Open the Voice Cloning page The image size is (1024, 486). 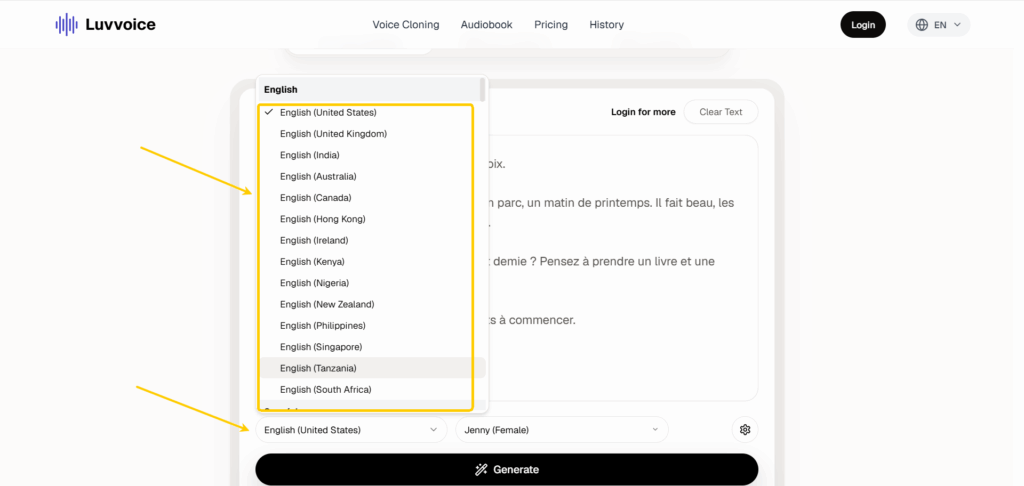[x=406, y=25]
